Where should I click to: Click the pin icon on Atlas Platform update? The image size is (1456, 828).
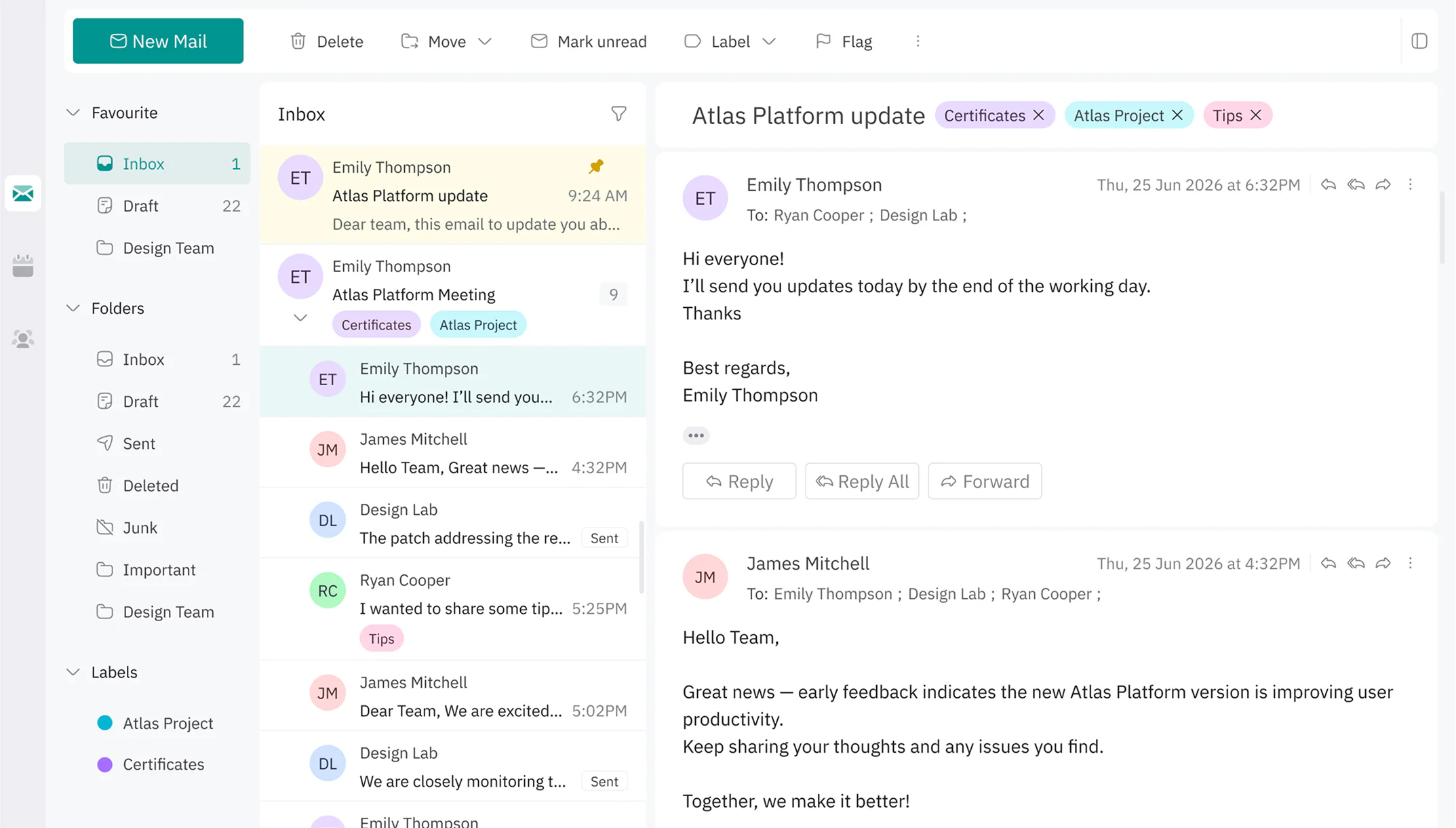(x=595, y=166)
